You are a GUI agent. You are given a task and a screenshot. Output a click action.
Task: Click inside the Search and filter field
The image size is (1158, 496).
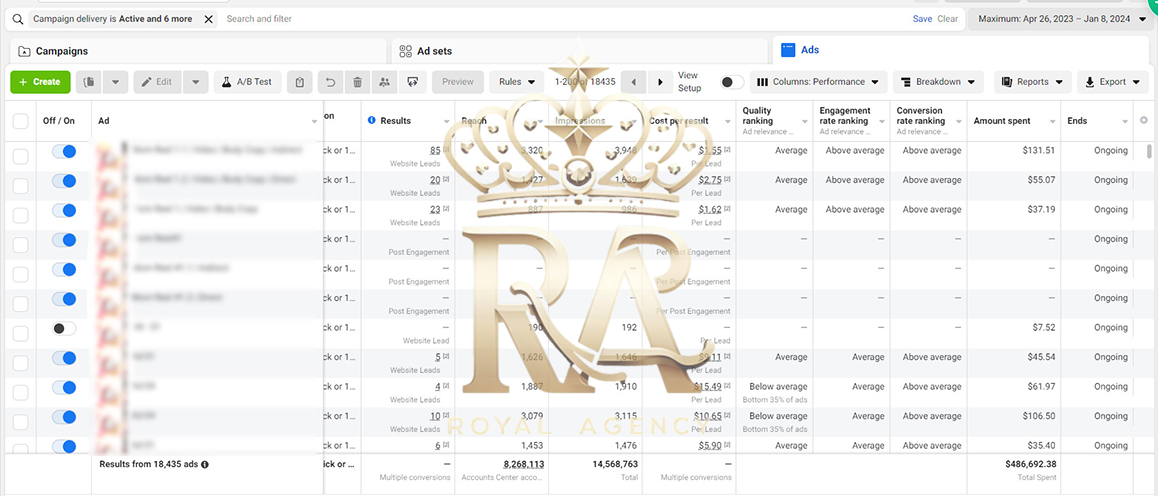[x=565, y=19]
